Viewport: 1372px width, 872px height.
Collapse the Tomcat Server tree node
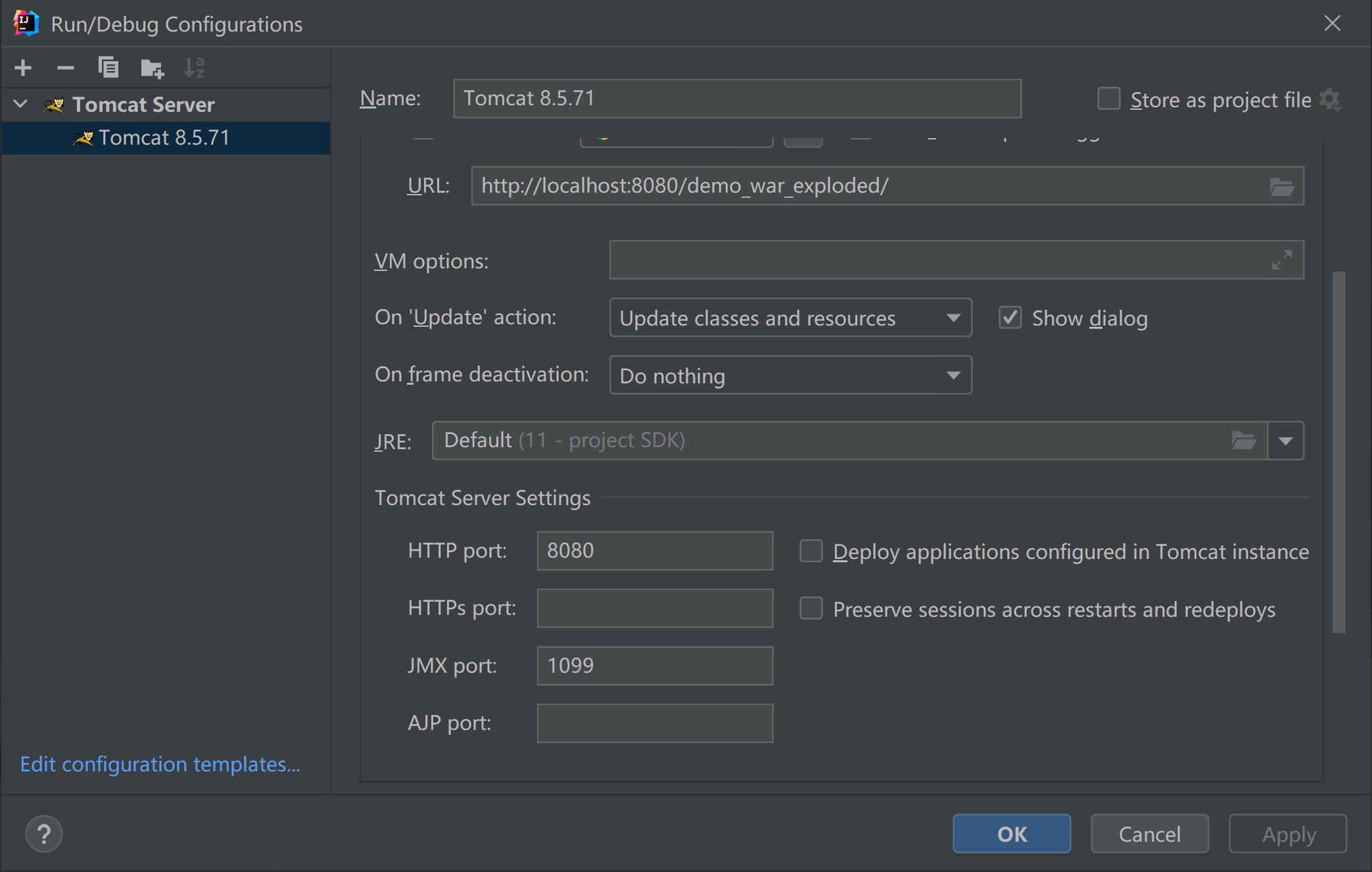coord(20,104)
